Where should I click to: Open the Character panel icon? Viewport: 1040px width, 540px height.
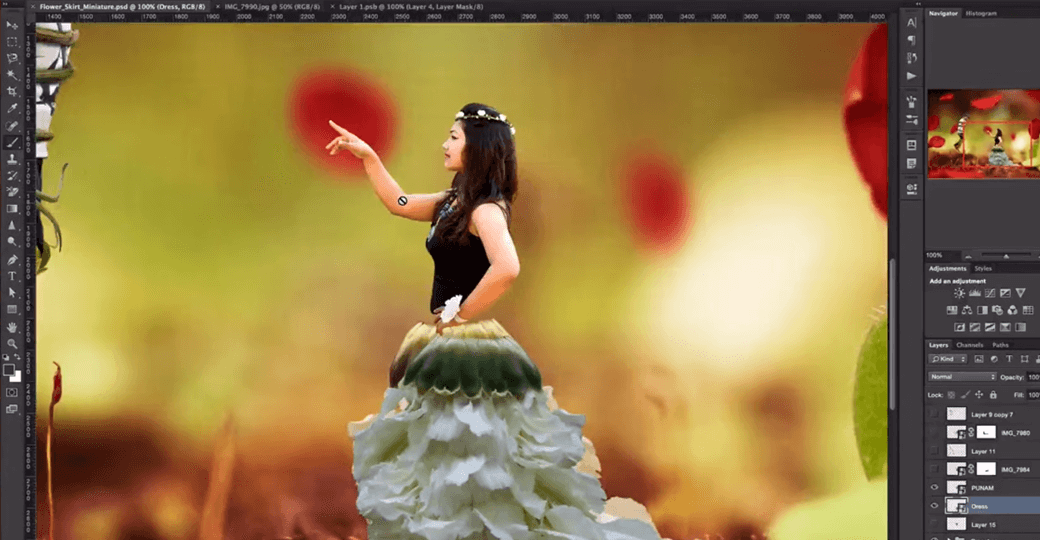(x=911, y=23)
